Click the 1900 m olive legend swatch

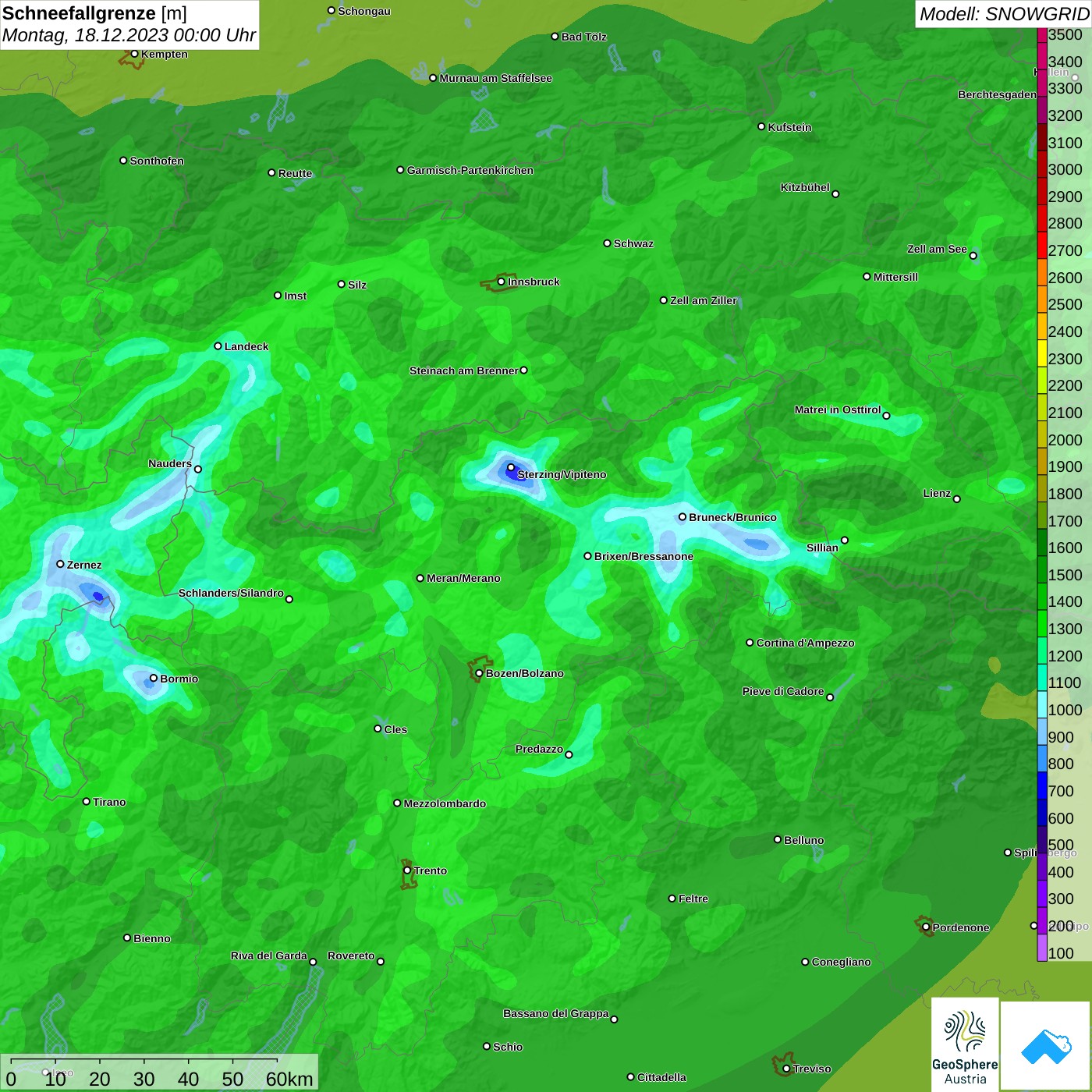(1042, 462)
